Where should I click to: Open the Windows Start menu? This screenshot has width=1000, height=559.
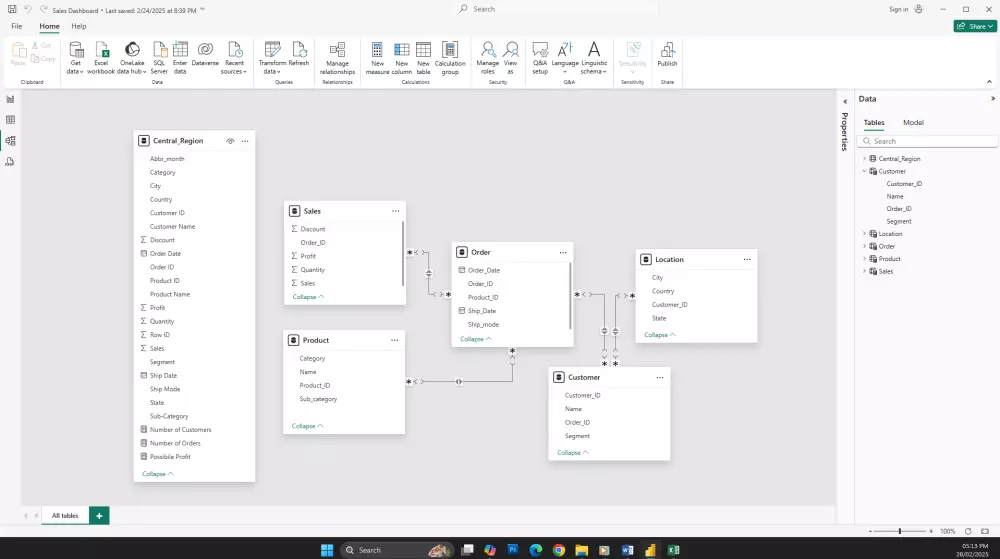(327, 550)
